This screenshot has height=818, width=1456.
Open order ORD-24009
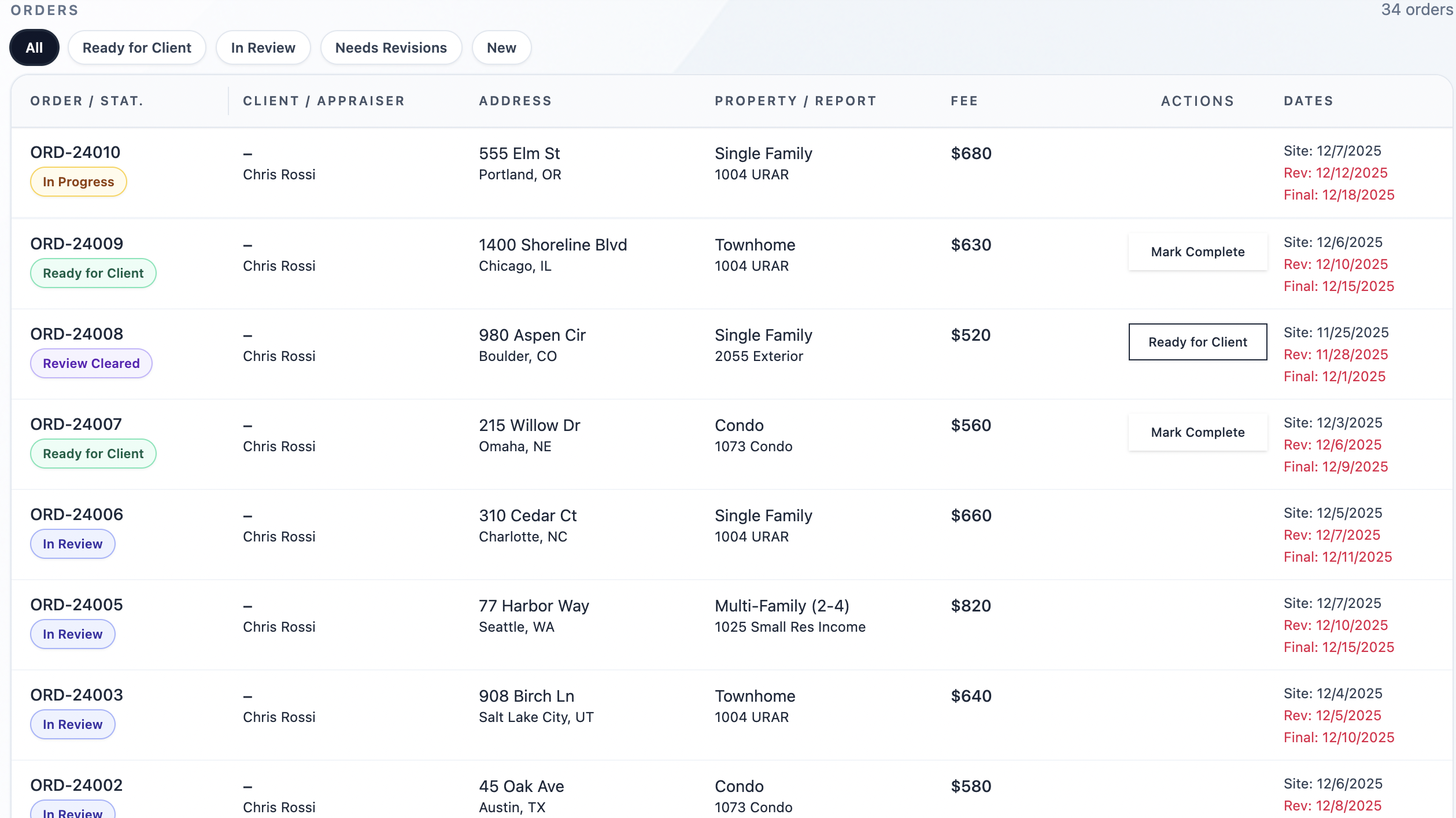point(76,244)
